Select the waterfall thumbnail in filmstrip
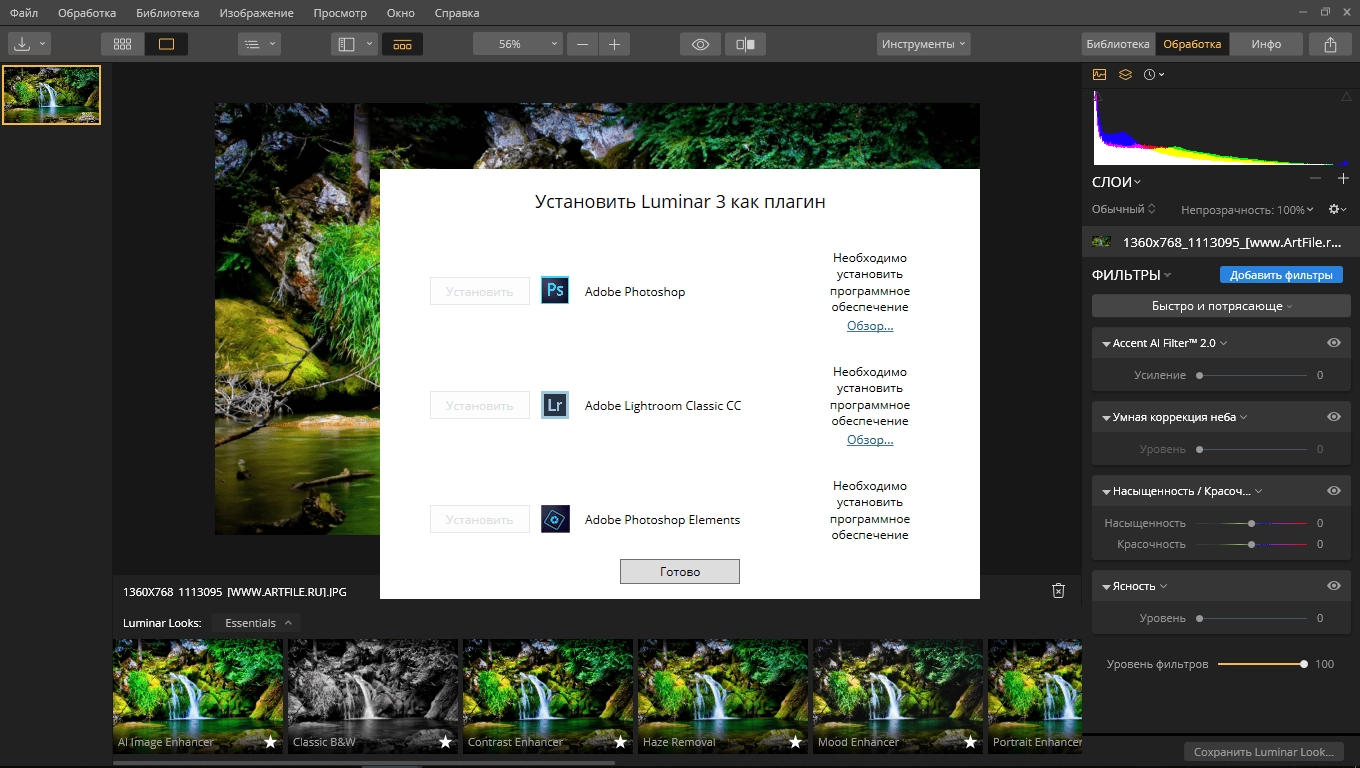The width and height of the screenshot is (1360, 768). (51, 95)
